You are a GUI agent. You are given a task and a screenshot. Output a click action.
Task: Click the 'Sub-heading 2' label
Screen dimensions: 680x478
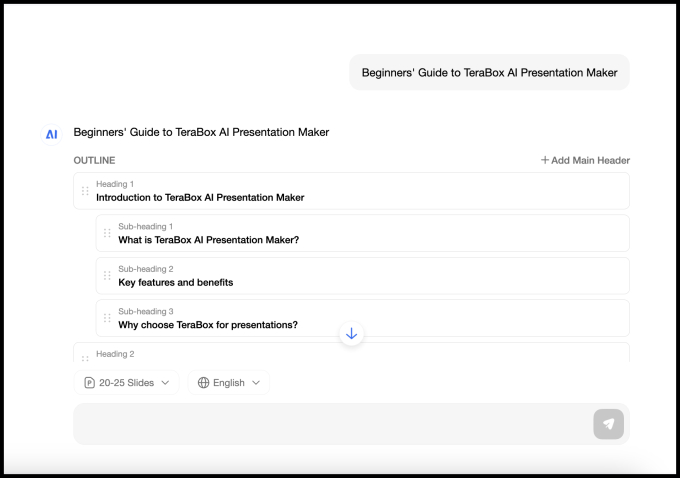tap(146, 269)
